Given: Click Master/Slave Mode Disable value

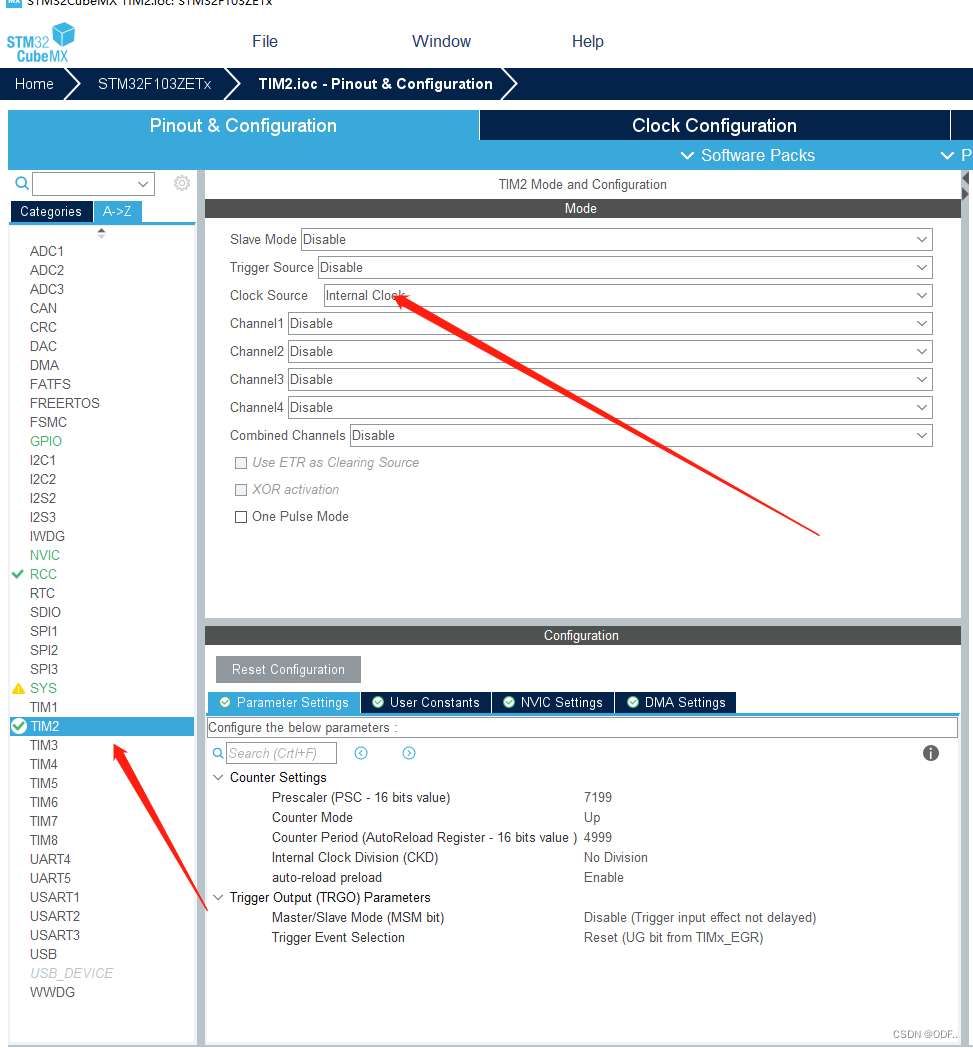Looking at the screenshot, I should point(700,918).
